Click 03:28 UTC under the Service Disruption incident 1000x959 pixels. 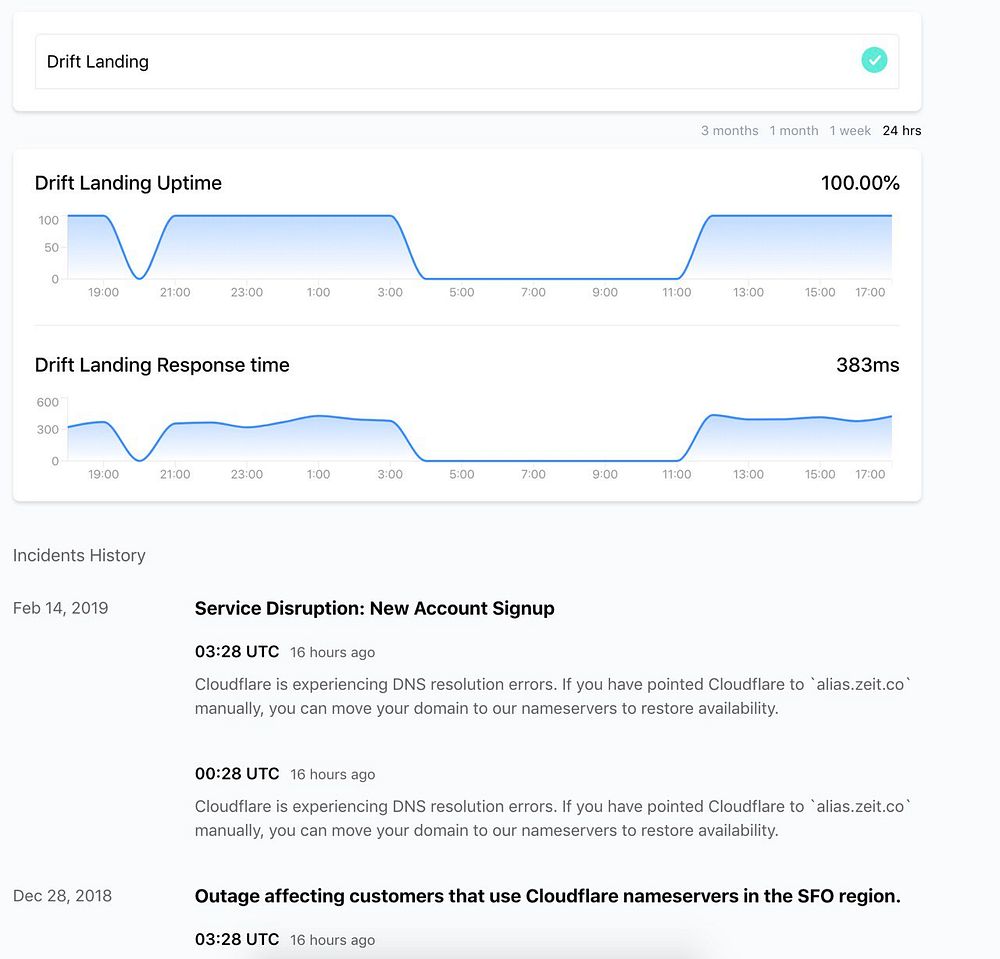(237, 652)
